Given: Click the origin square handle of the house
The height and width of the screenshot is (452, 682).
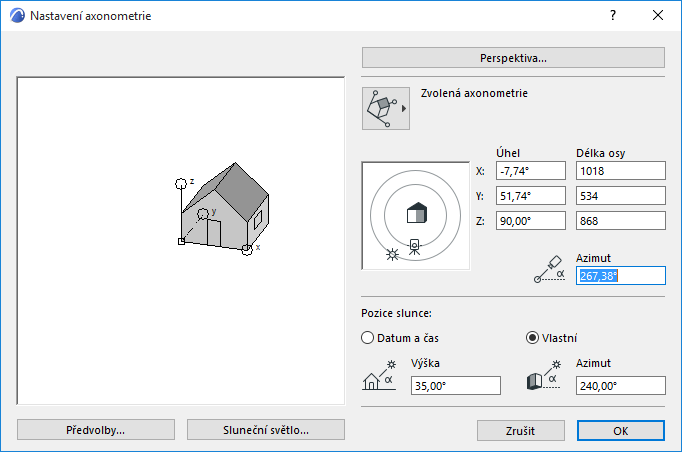Looking at the screenshot, I should pyautogui.click(x=181, y=241).
